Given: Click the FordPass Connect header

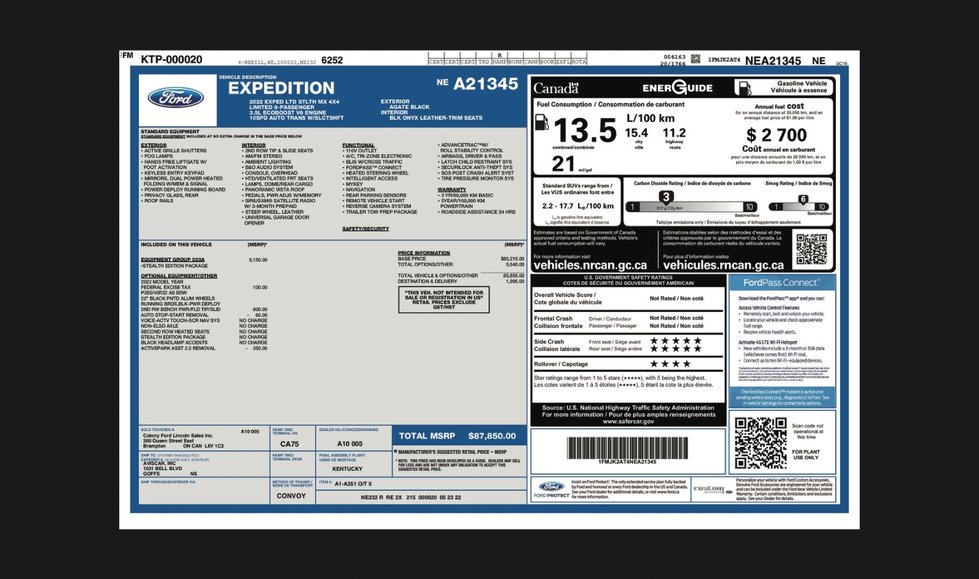Looking at the screenshot, I should click(781, 282).
